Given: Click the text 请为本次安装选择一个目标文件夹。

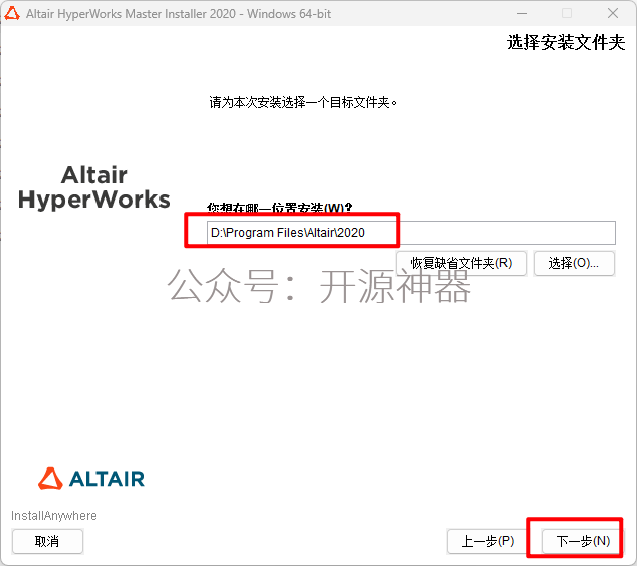Looking at the screenshot, I should (x=303, y=102).
